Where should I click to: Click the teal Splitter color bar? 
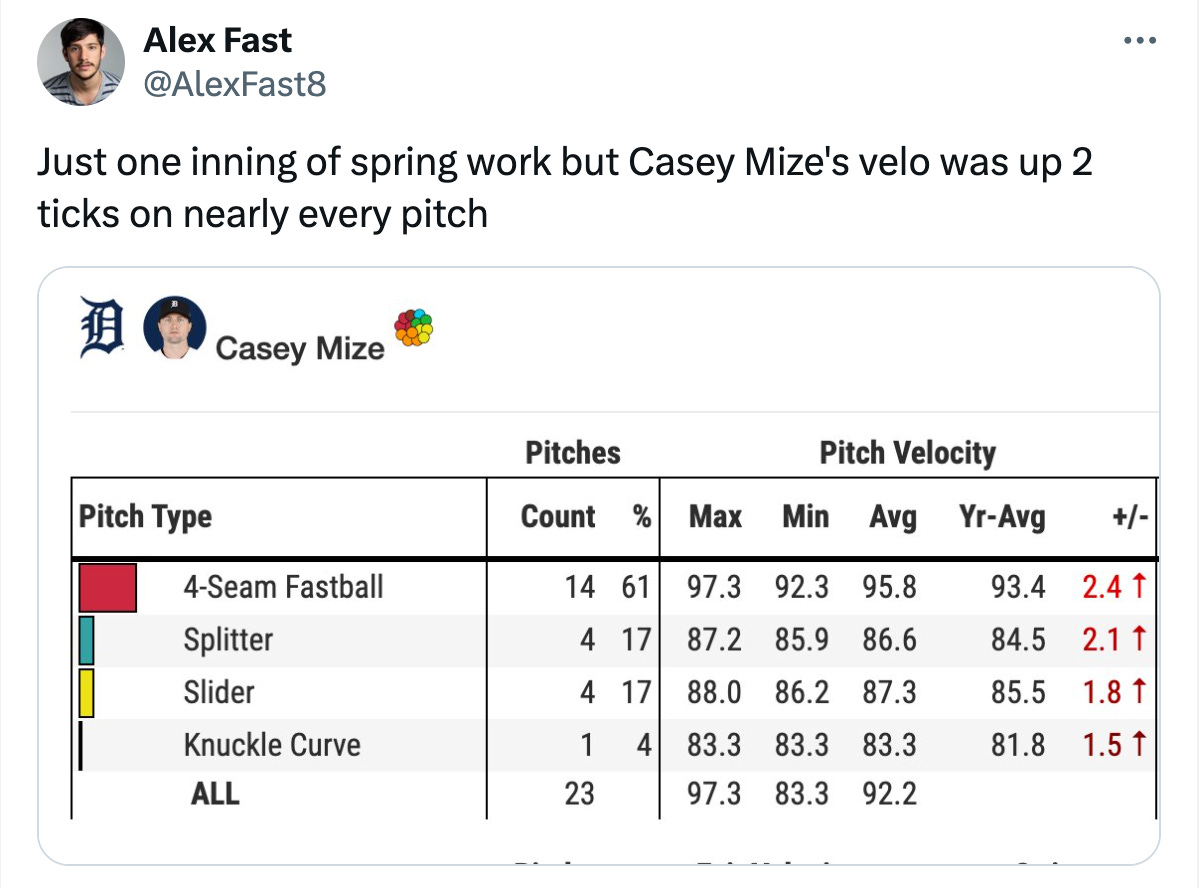(x=86, y=640)
